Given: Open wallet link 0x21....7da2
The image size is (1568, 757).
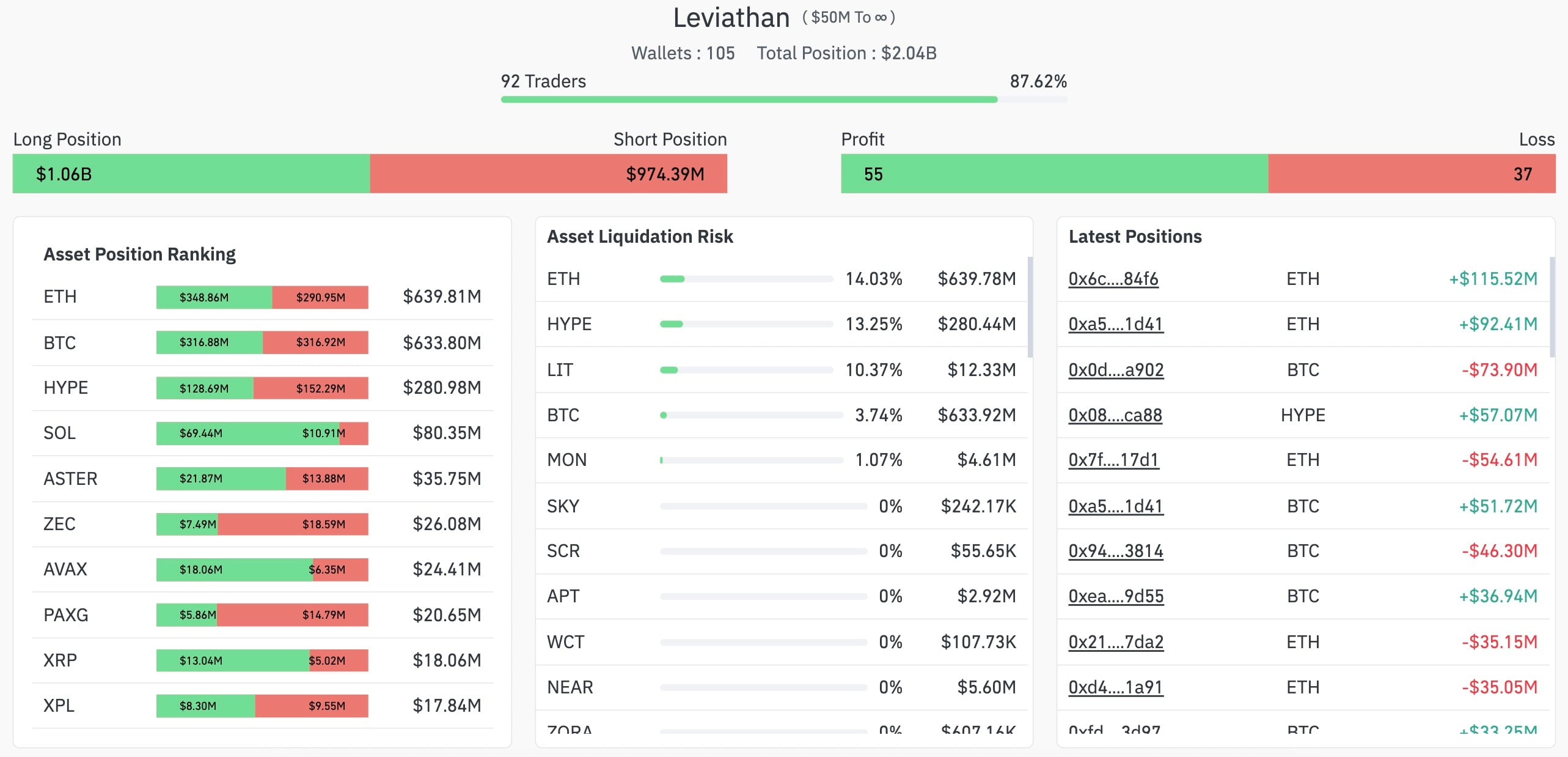Looking at the screenshot, I should coord(1115,642).
